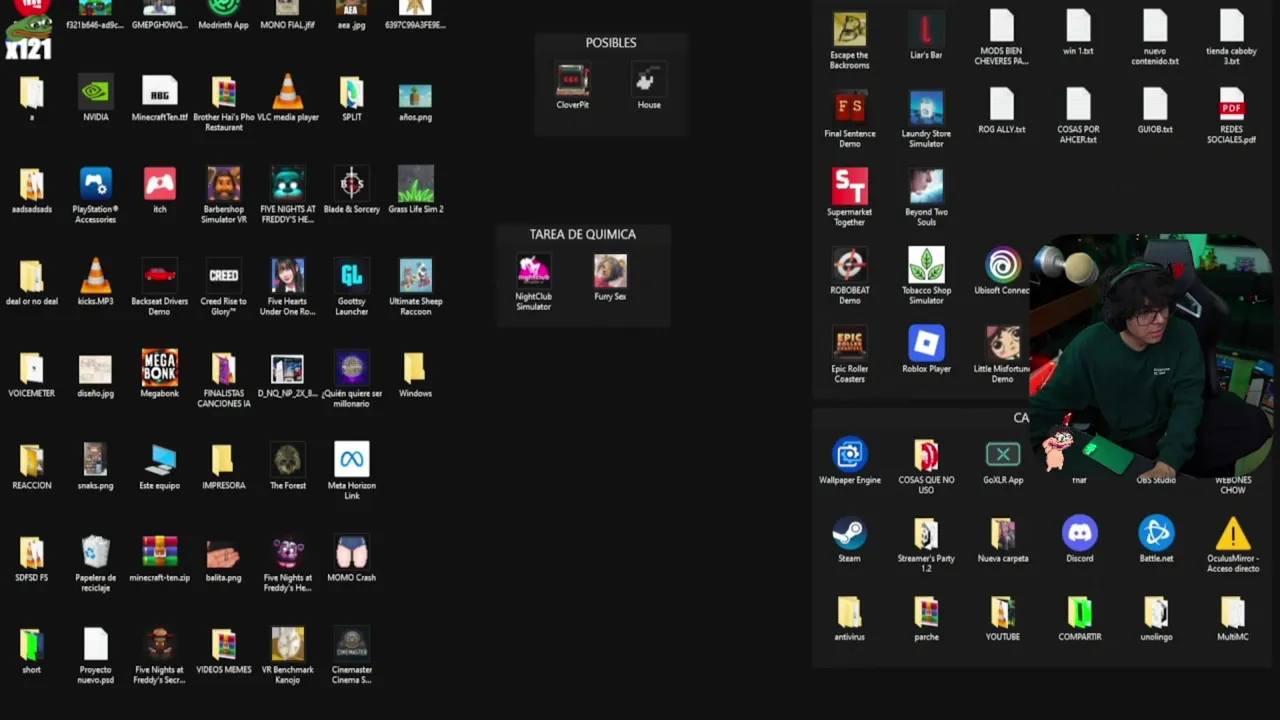Launch Barbershop Simulator VR icon
This screenshot has height=720, width=1280.
point(224,185)
